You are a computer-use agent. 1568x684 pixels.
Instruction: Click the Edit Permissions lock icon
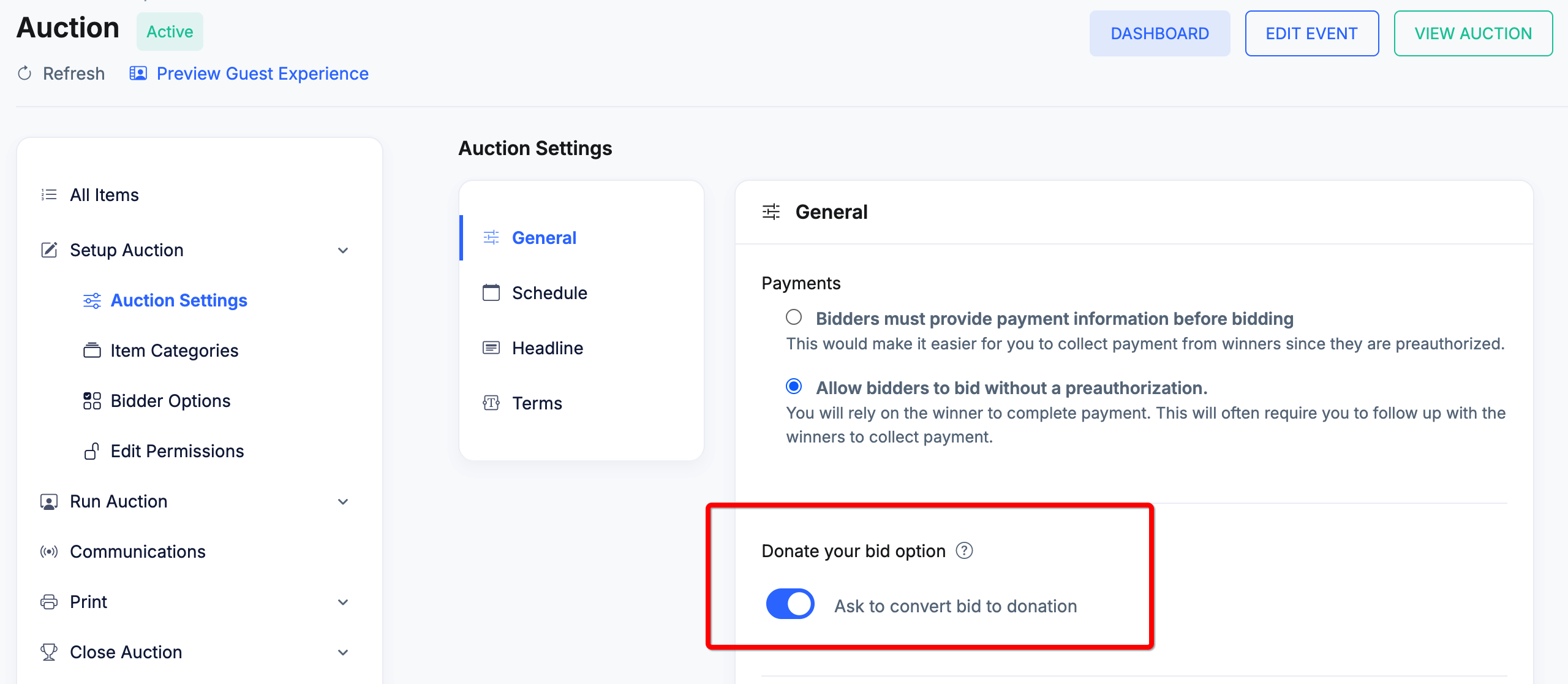pyautogui.click(x=92, y=451)
